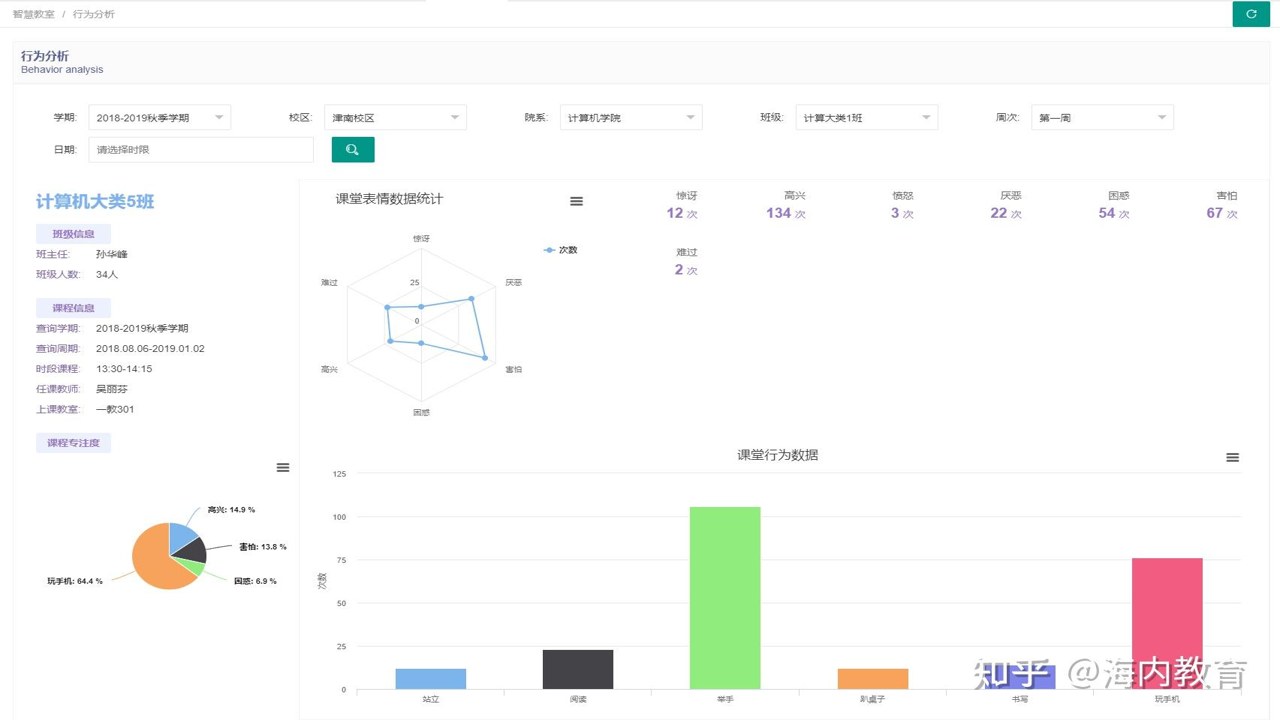1280x720 pixels.
Task: Click the 厌恶 22 次 count
Action: pos(1006,213)
